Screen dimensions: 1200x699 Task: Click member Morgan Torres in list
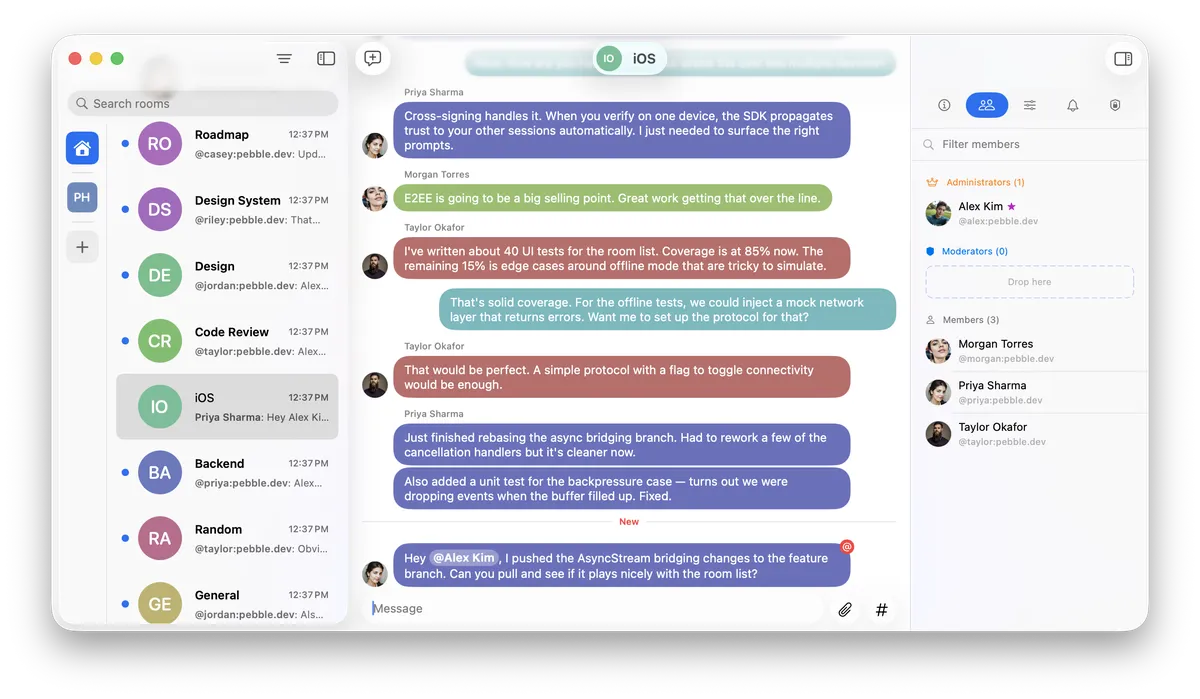click(1030, 350)
